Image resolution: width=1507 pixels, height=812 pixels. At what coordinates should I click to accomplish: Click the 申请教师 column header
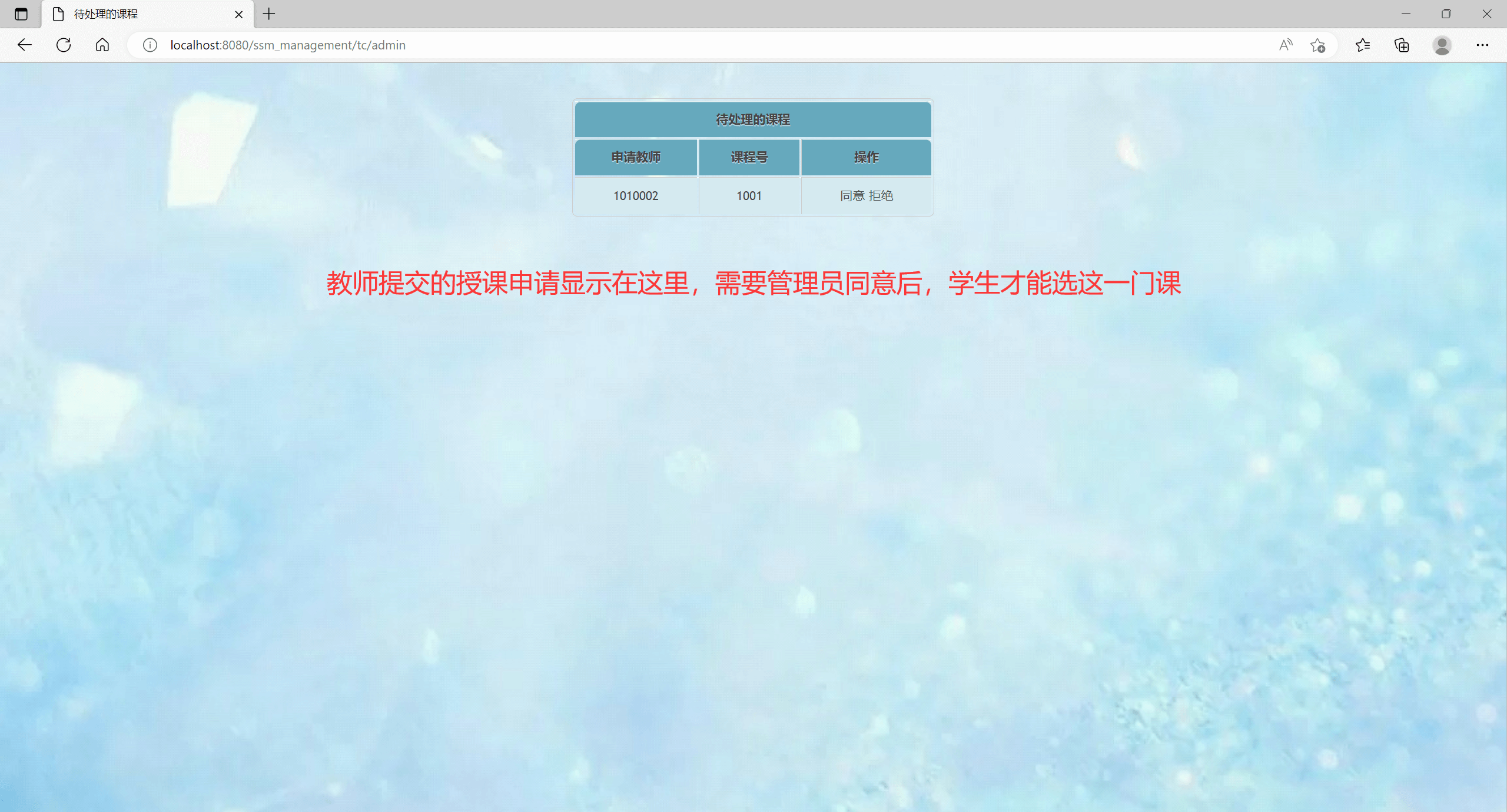(635, 157)
